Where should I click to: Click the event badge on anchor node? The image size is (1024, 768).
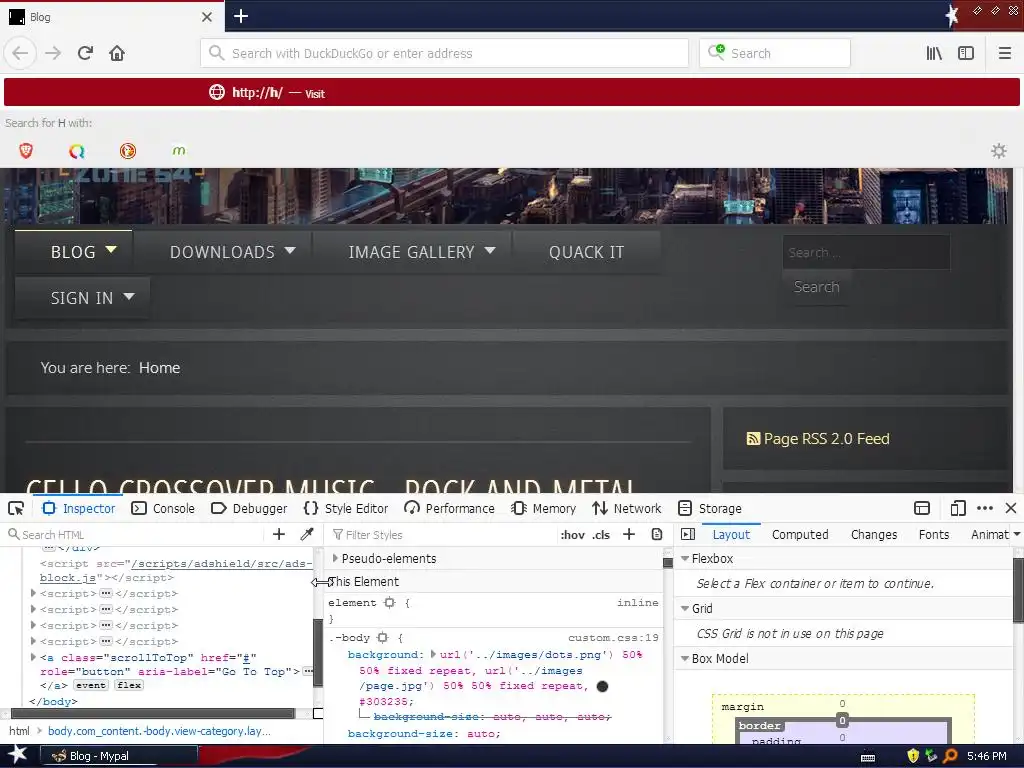tap(90, 685)
